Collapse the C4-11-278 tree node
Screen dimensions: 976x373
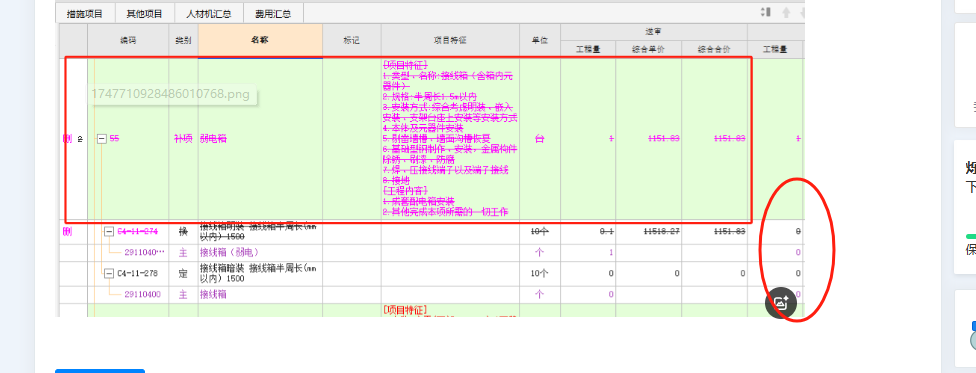tap(109, 273)
